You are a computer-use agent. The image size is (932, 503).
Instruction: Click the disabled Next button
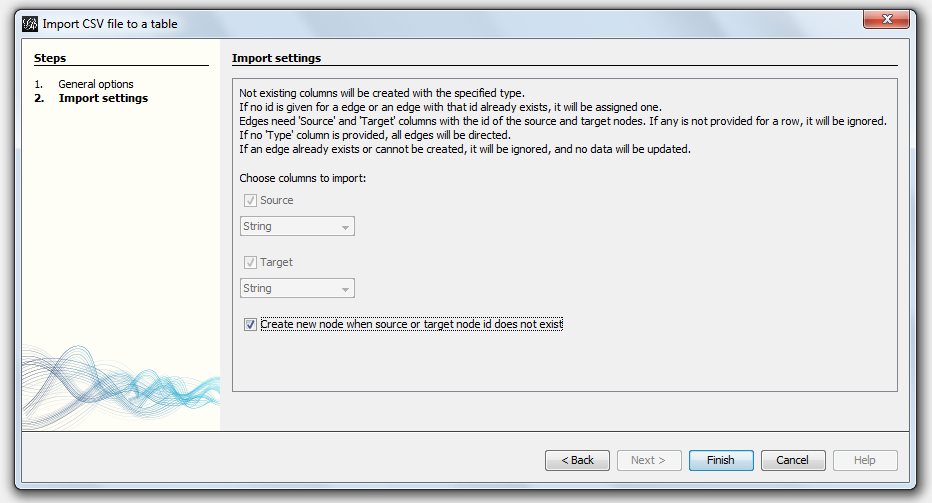tap(649, 460)
